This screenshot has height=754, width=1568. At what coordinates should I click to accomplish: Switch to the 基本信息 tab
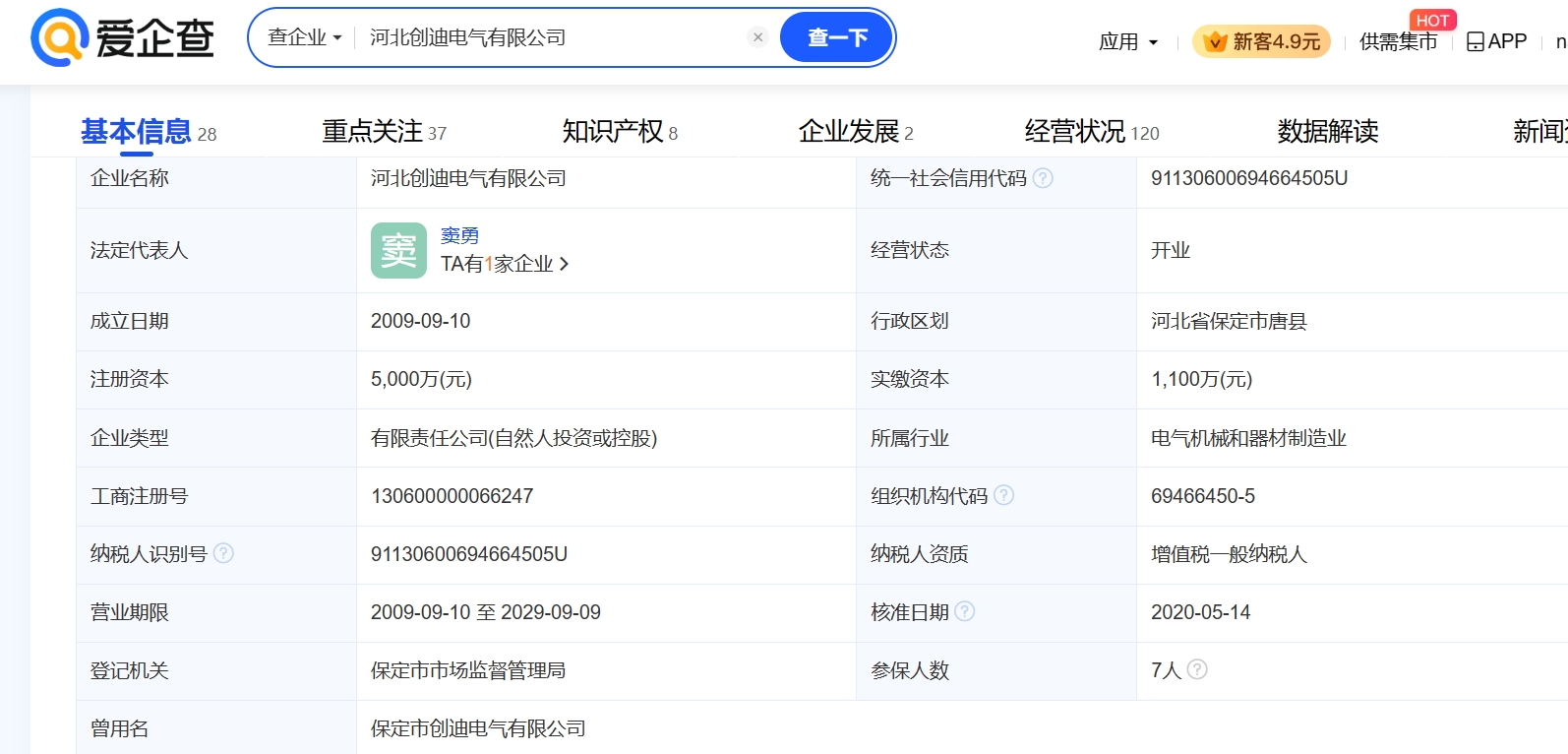(x=148, y=131)
